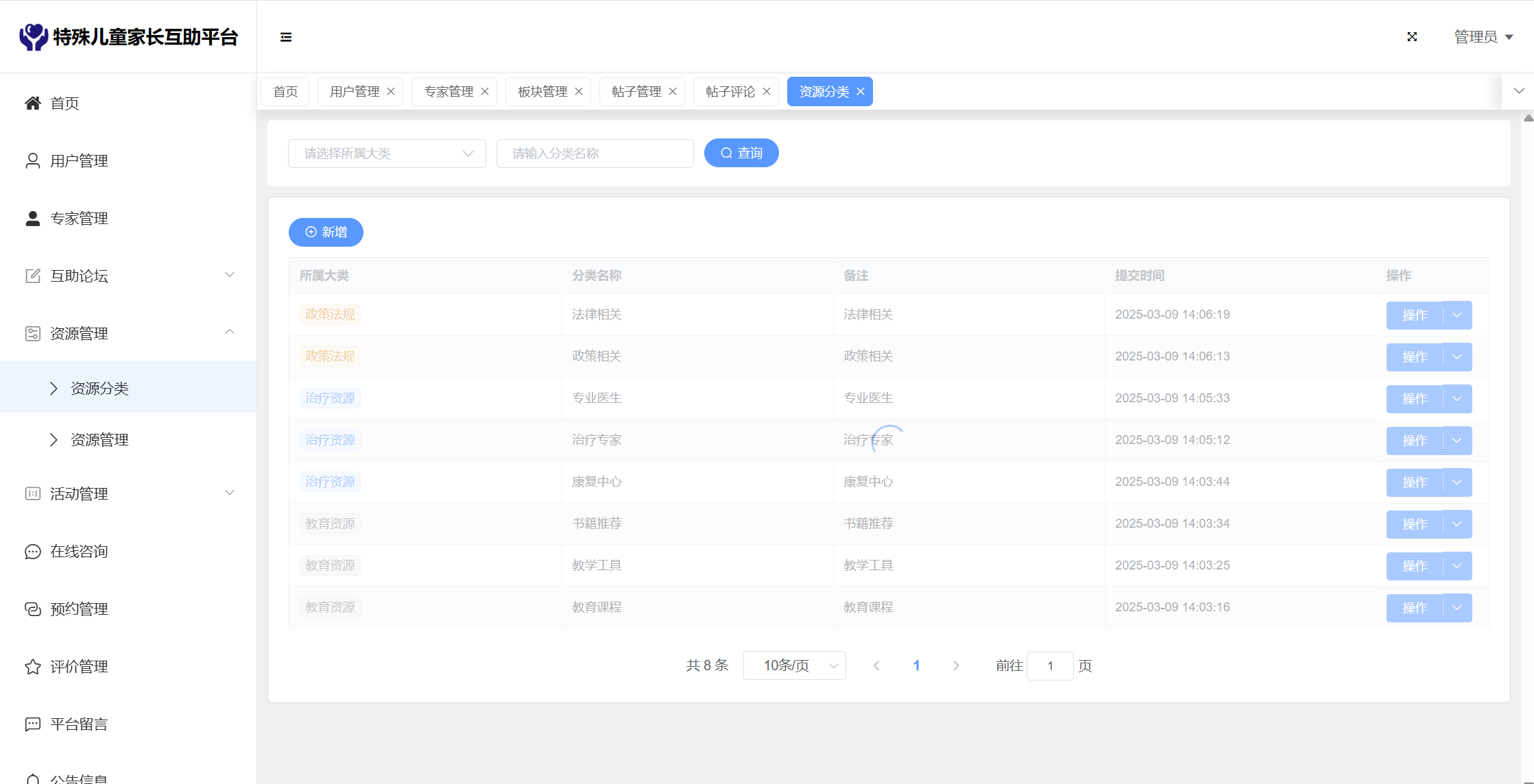The image size is (1534, 784).
Task: Open the home icon in sidebar
Action: coord(32,103)
